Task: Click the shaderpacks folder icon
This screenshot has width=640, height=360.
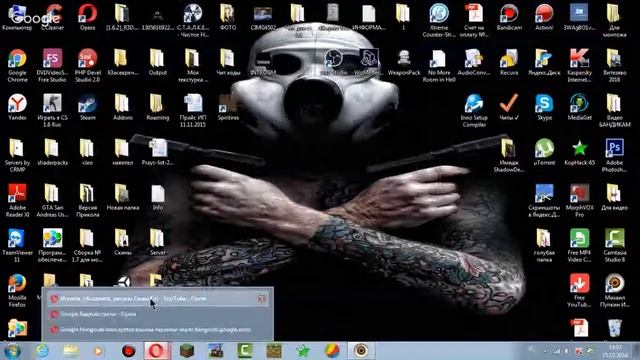Action: pyautogui.click(x=52, y=152)
